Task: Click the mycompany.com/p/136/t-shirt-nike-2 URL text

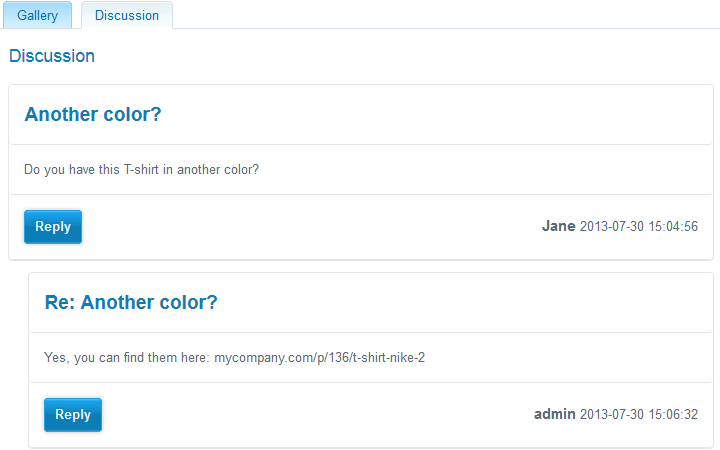Action: [x=320, y=358]
